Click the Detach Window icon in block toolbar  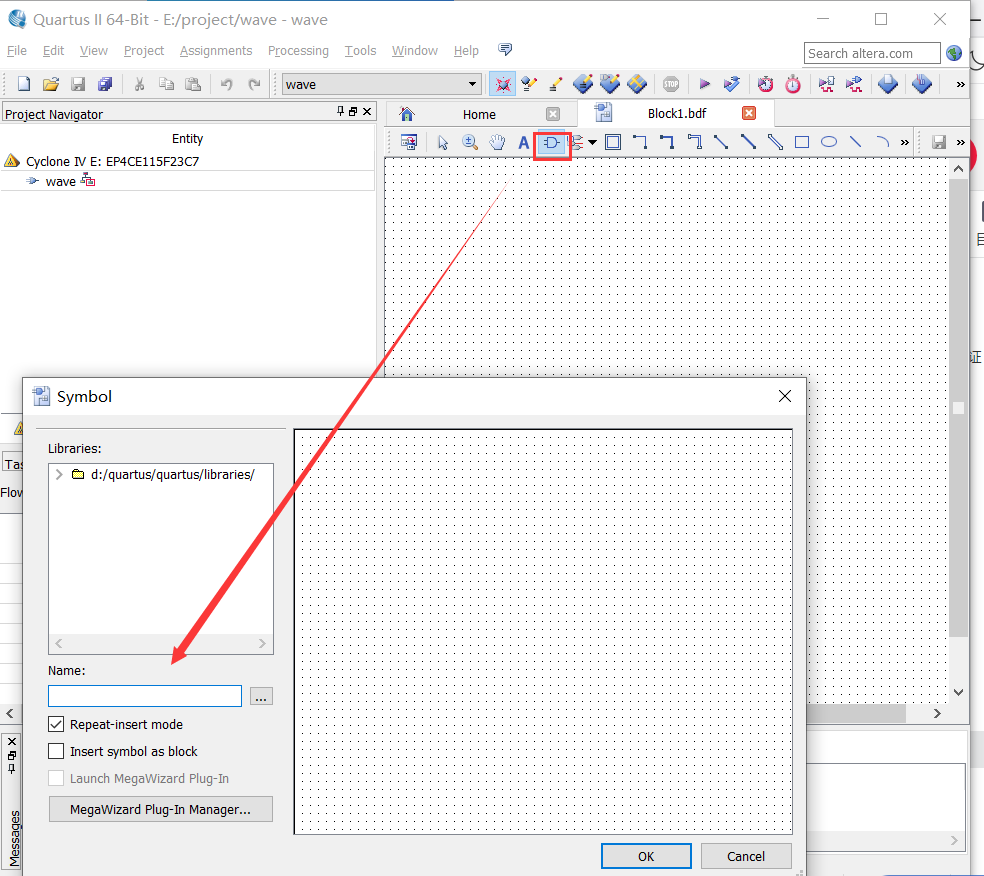pos(409,142)
